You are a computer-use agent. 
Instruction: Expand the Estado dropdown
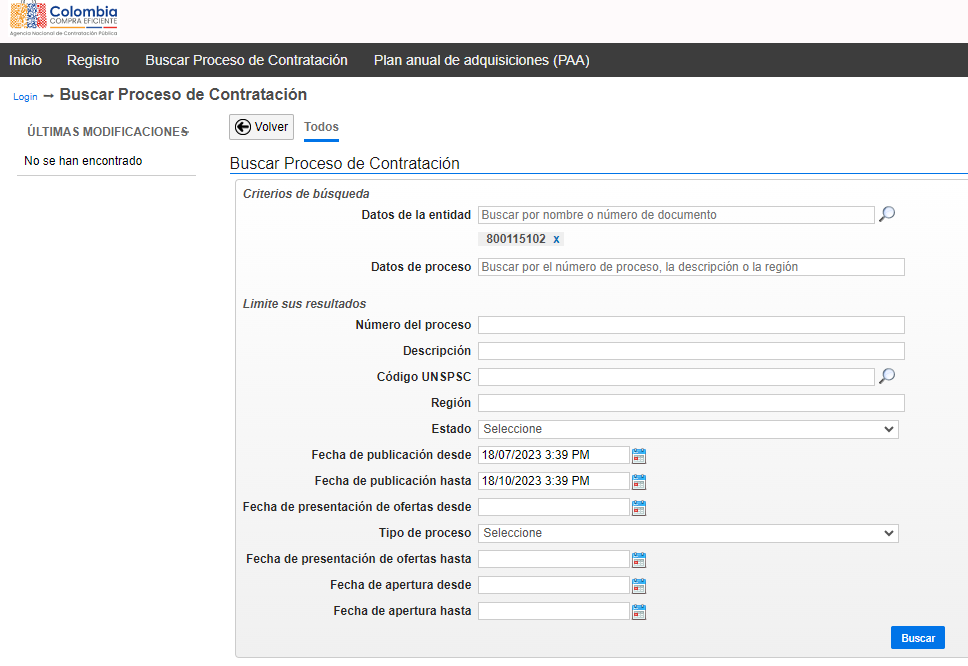[x=688, y=429]
